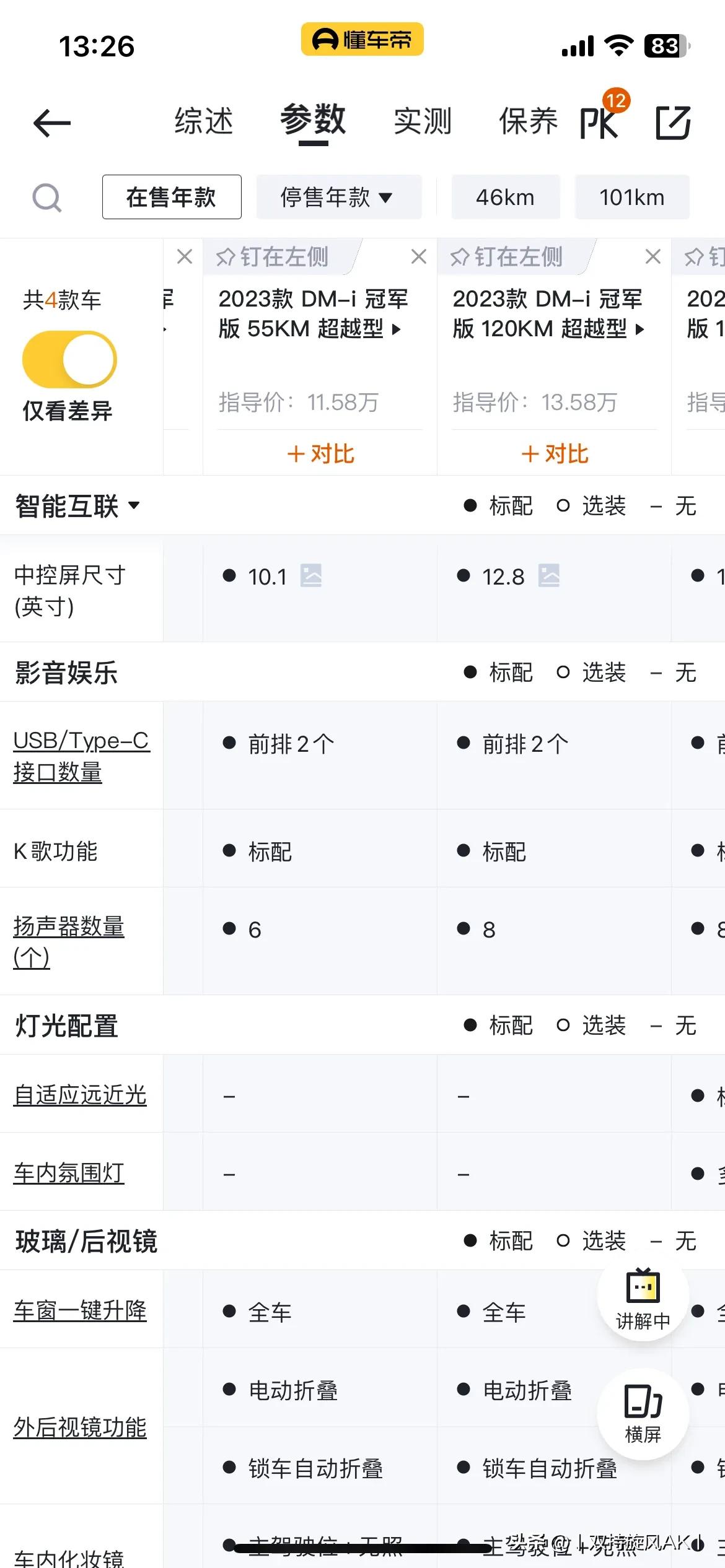Tap the back arrow icon
This screenshot has width=725, height=1568.
click(x=52, y=123)
